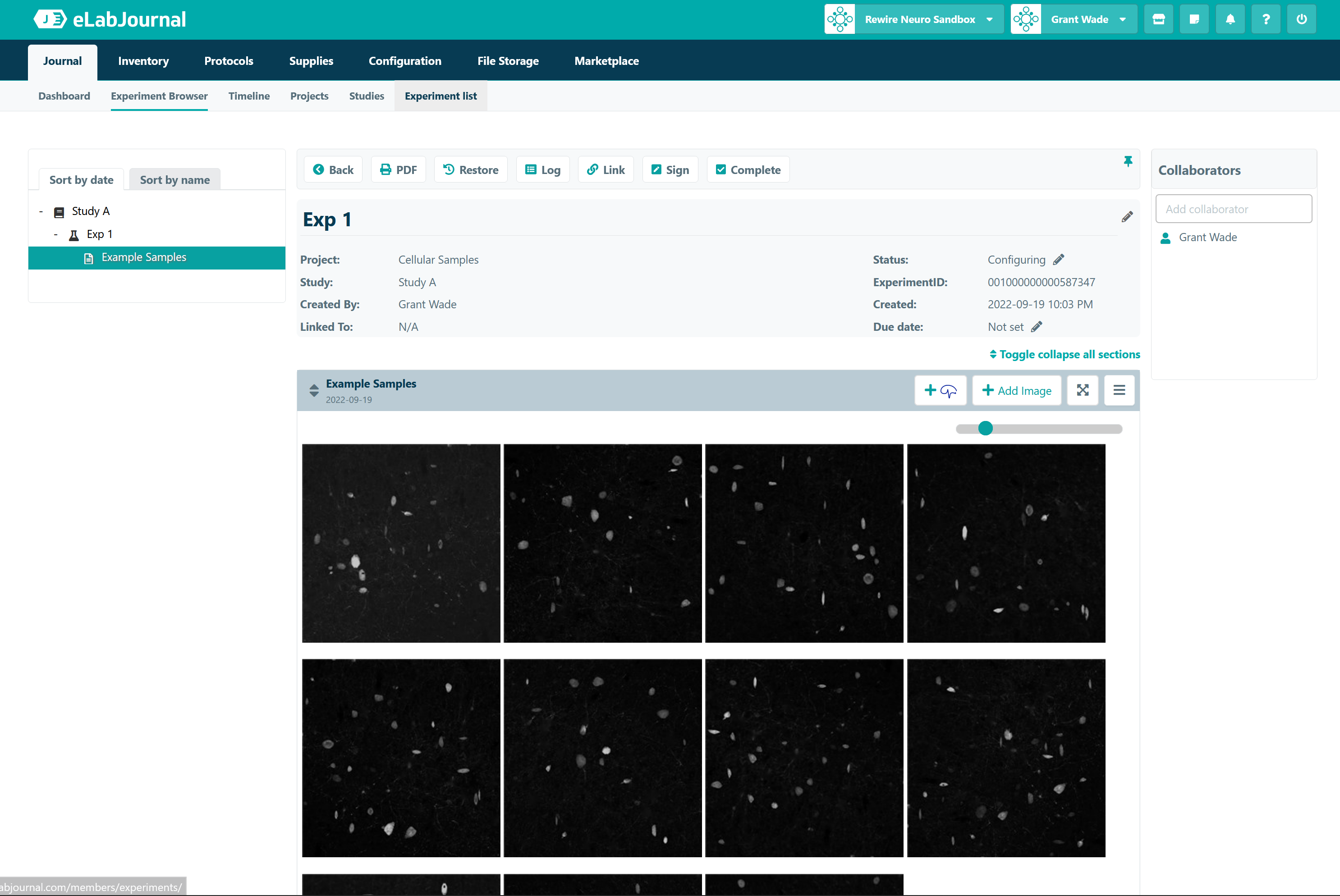Toggle collapse all sections
Screen dimensions: 1340x896
point(1065,354)
